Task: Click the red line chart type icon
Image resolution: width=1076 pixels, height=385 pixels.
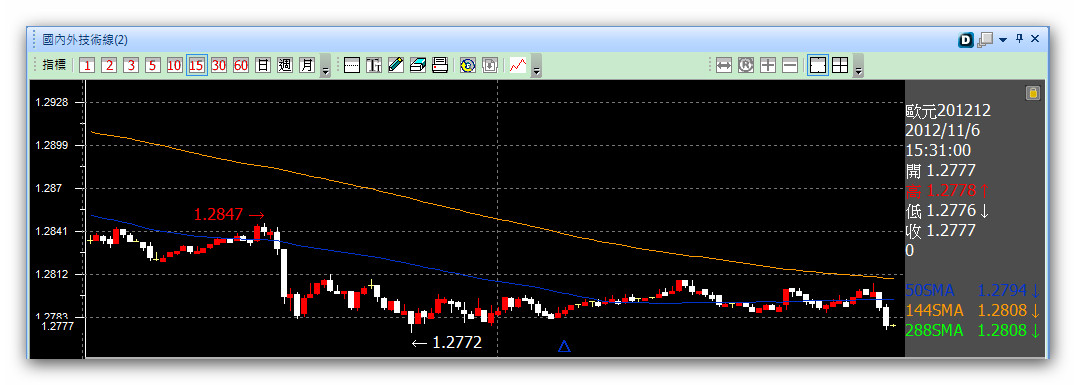Action: [x=518, y=65]
